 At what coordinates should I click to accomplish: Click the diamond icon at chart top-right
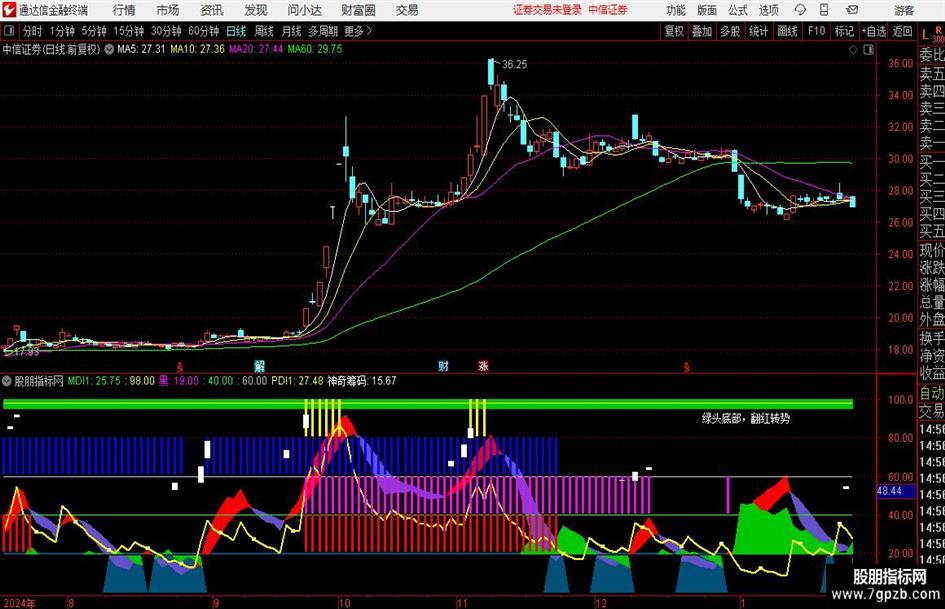[x=853, y=50]
